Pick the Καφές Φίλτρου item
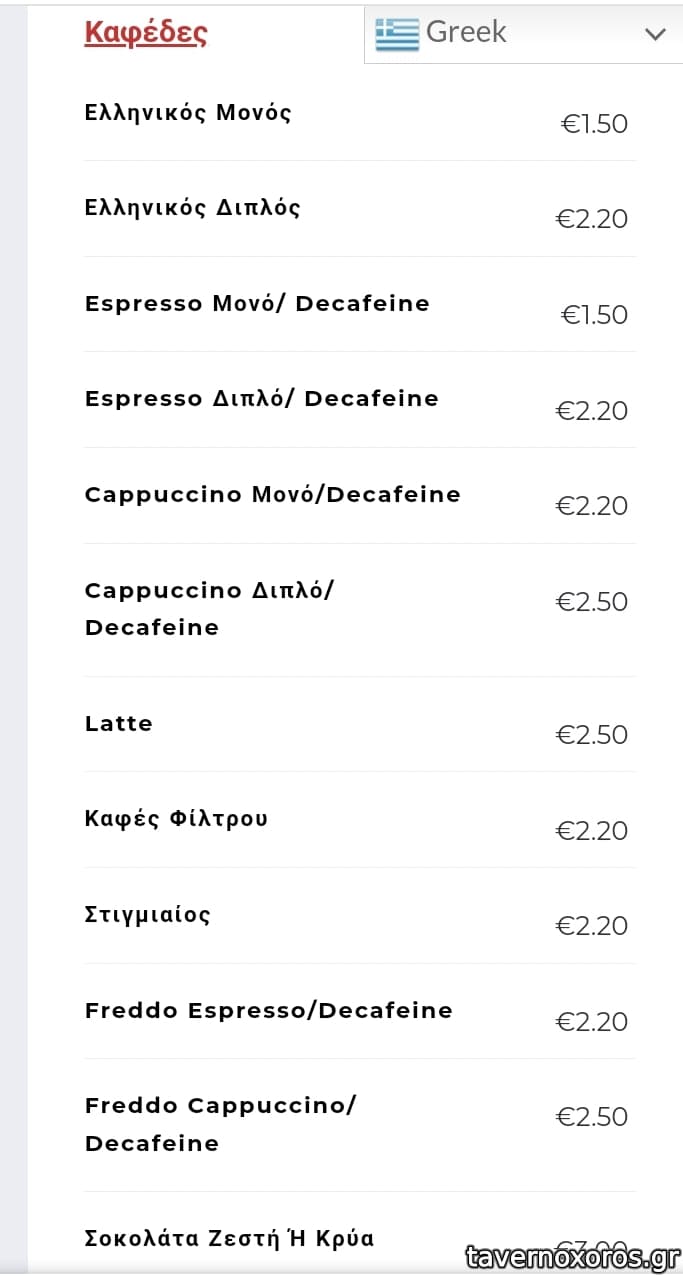The width and height of the screenshot is (683, 1276). (177, 819)
